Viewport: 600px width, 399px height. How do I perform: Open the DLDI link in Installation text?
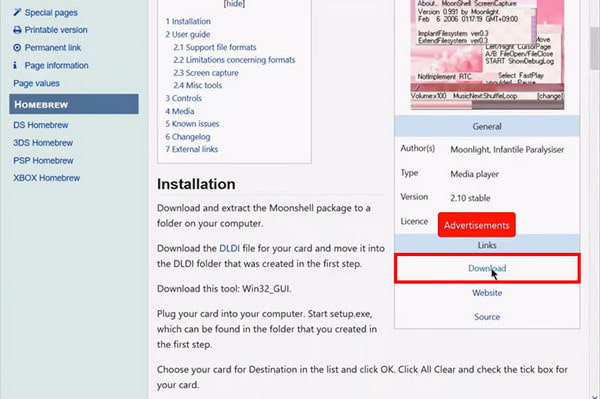229,248
